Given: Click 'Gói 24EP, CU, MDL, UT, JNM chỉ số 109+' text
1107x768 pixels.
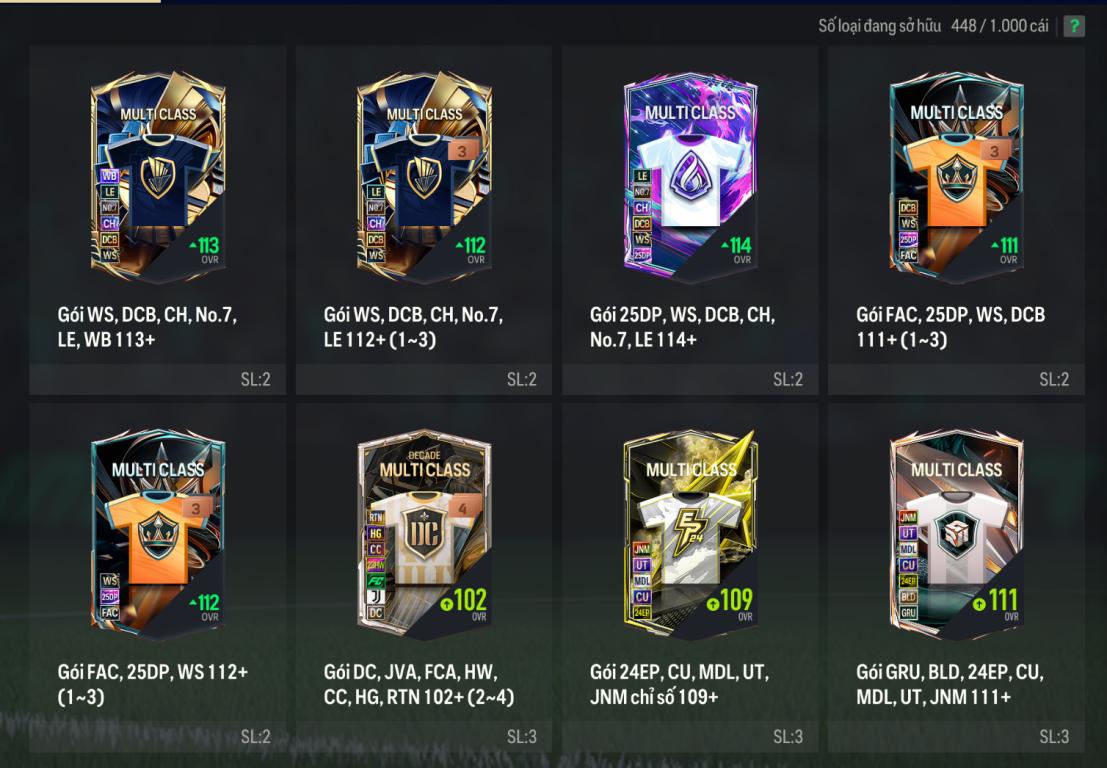Looking at the screenshot, I should coord(680,684).
